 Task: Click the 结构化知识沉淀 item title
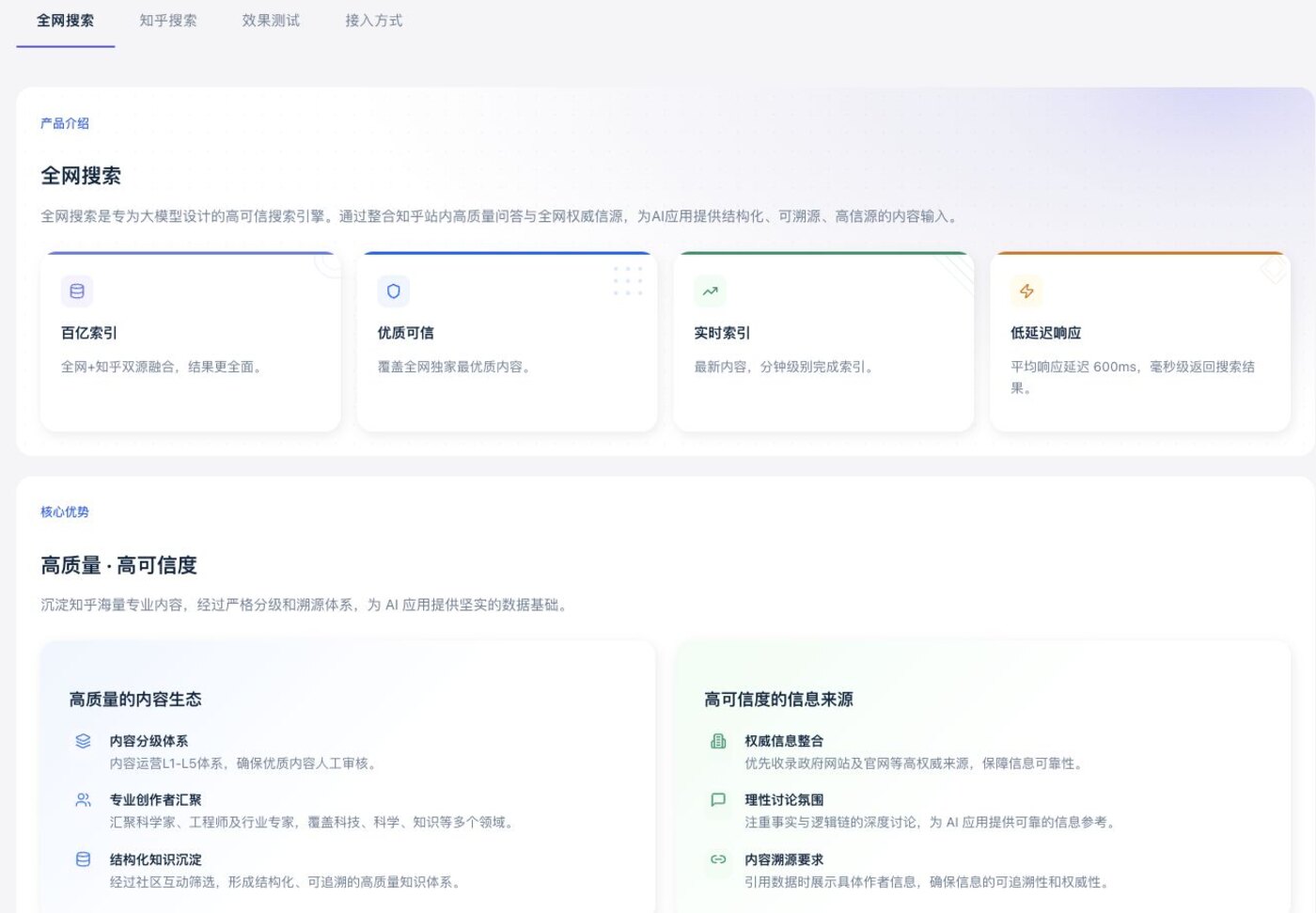pyautogui.click(x=156, y=859)
